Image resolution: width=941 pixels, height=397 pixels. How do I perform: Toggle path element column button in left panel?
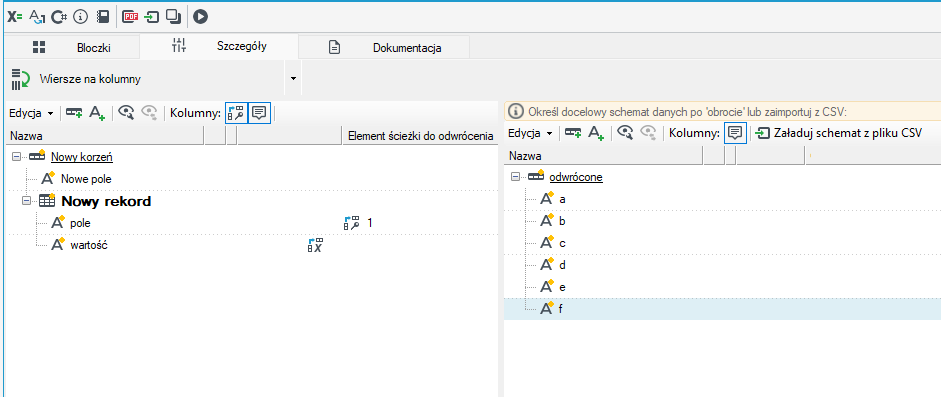(236, 113)
